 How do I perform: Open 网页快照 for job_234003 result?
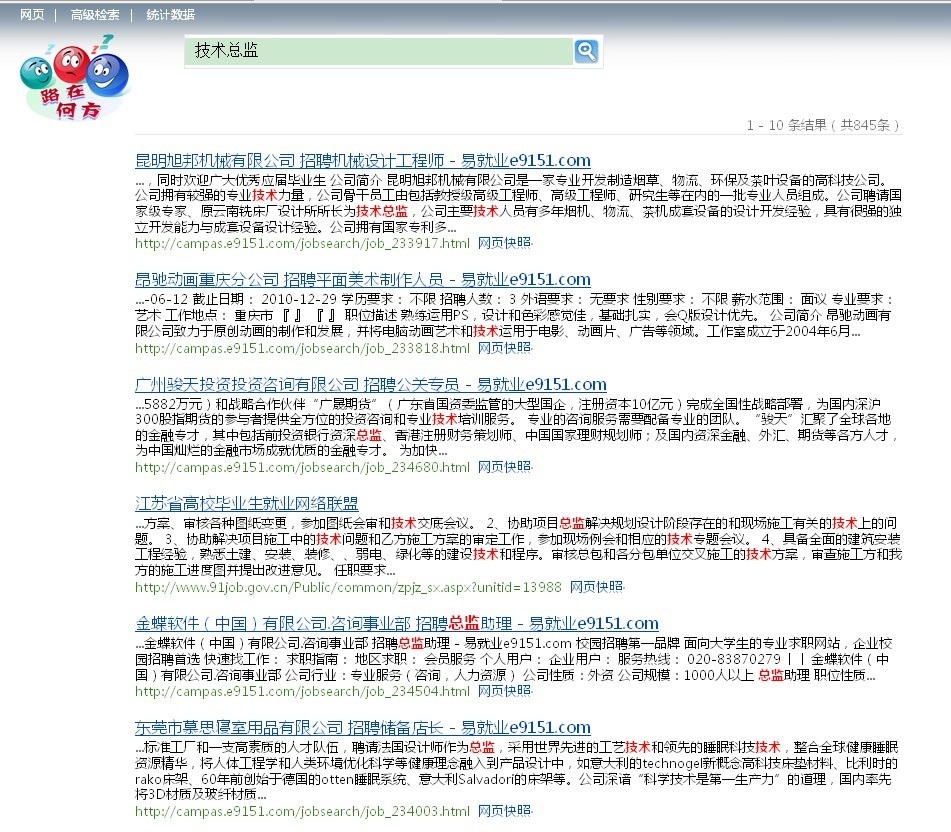point(505,811)
